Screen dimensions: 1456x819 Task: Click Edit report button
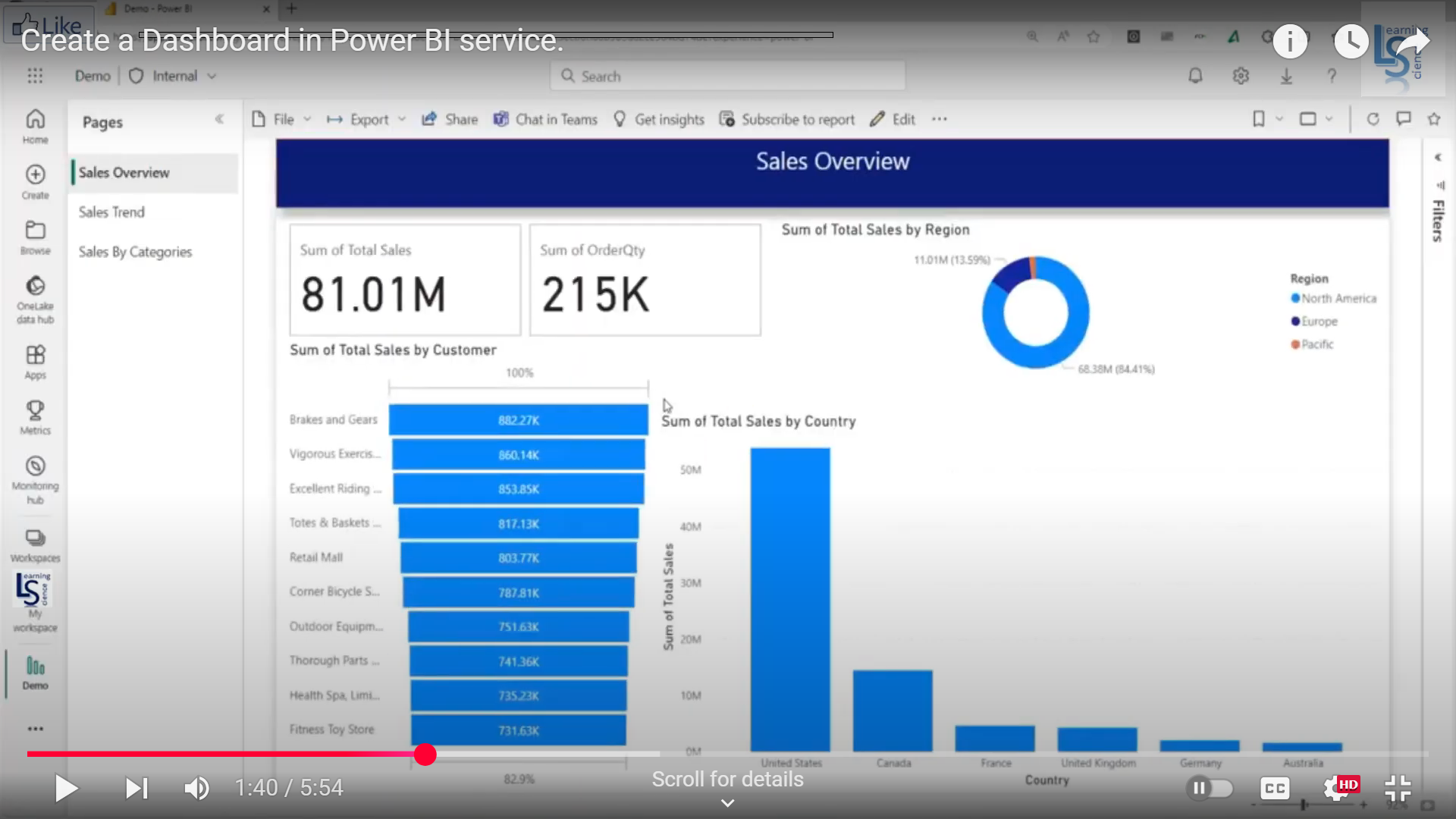coord(893,119)
